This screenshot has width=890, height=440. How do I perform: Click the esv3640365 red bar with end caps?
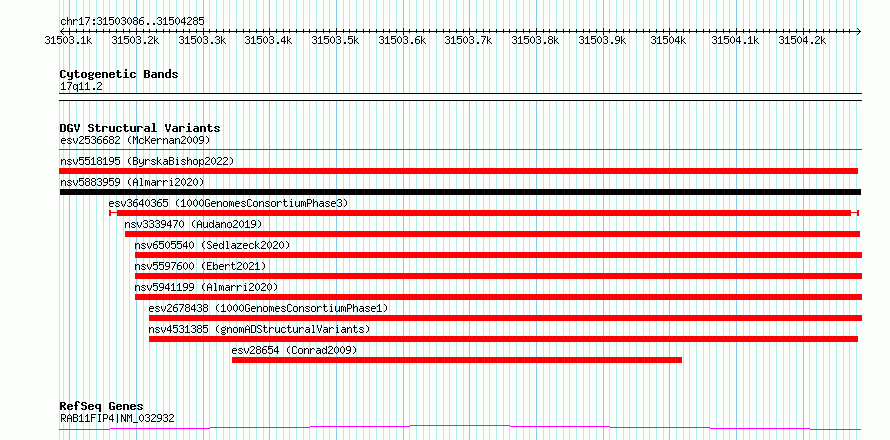point(484,212)
